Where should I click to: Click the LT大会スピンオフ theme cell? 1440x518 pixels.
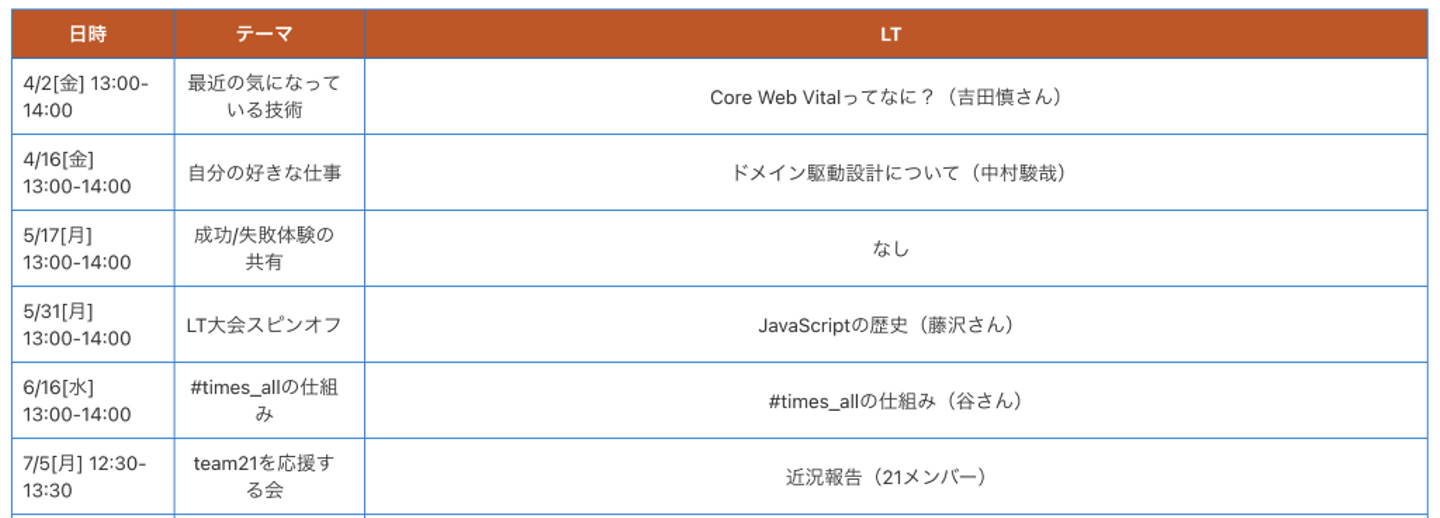[265, 325]
